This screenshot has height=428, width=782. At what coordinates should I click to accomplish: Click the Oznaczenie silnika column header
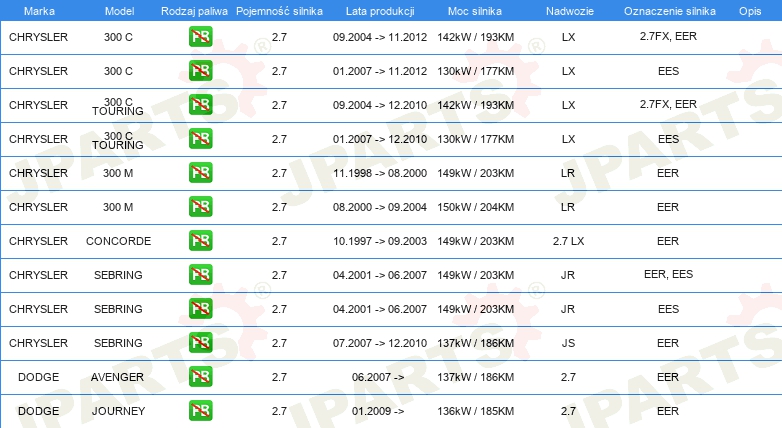(x=669, y=11)
